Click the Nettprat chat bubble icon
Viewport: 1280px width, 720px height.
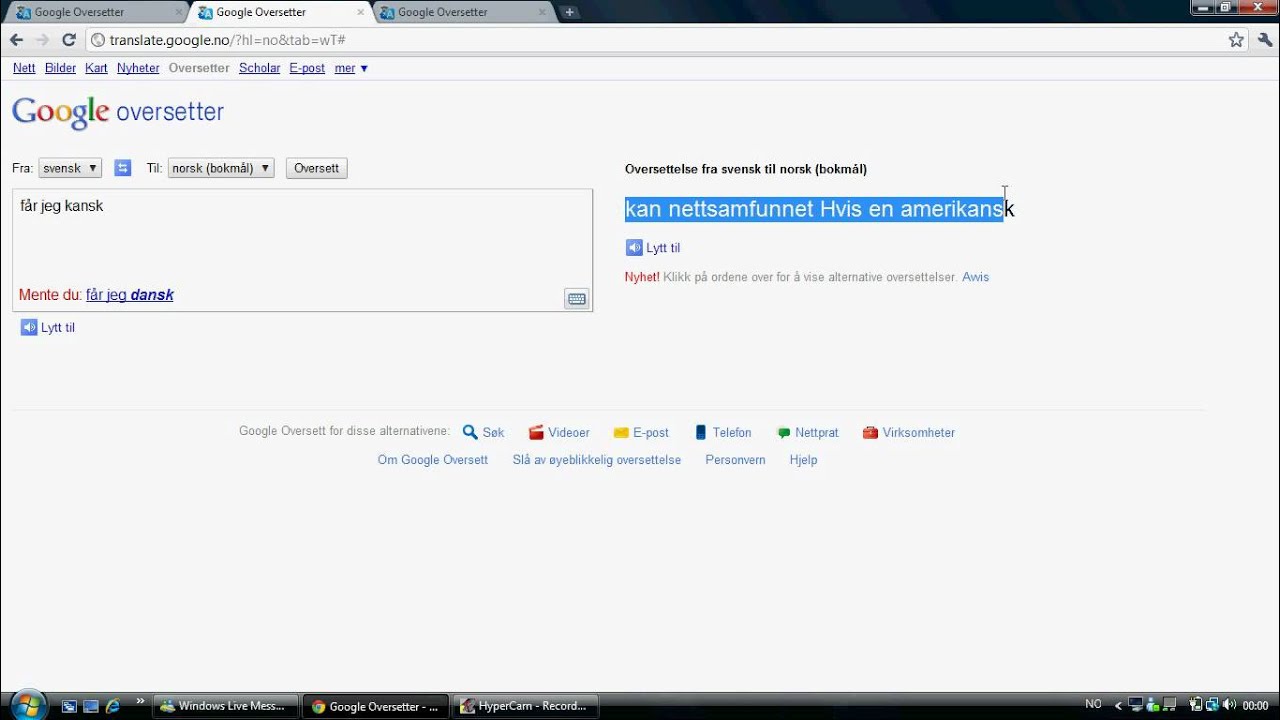784,433
